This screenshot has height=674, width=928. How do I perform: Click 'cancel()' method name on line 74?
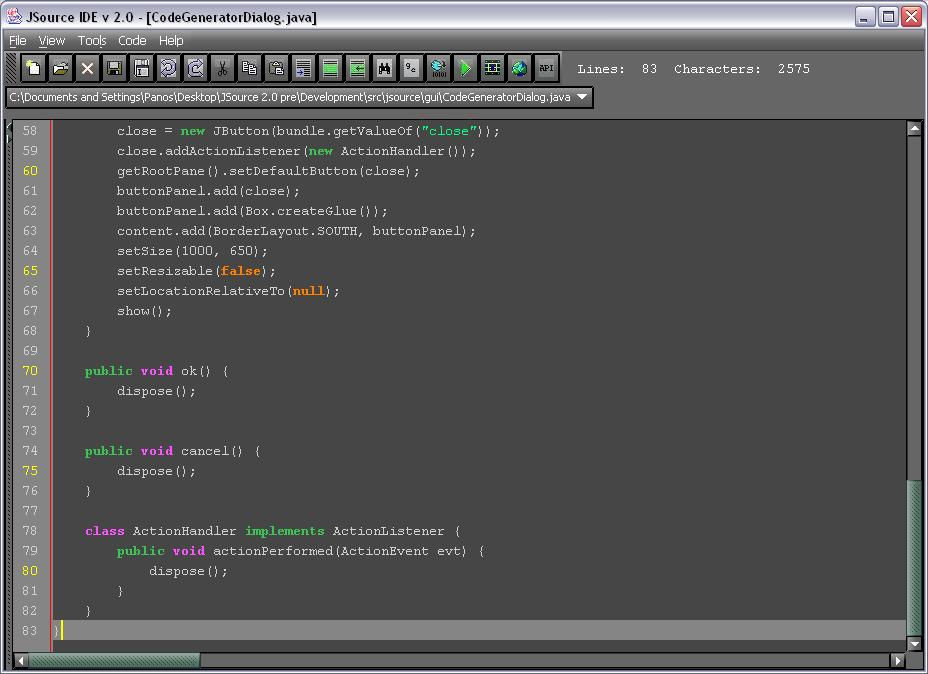pyautogui.click(x=212, y=450)
